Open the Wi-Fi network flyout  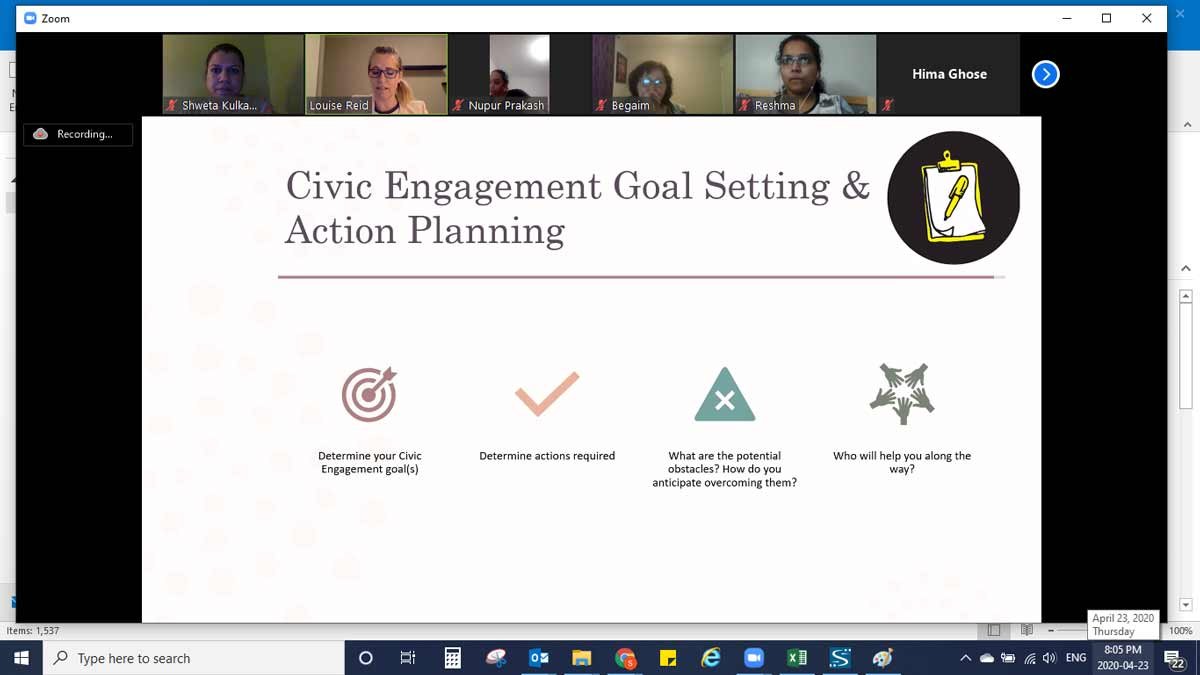click(x=1029, y=658)
